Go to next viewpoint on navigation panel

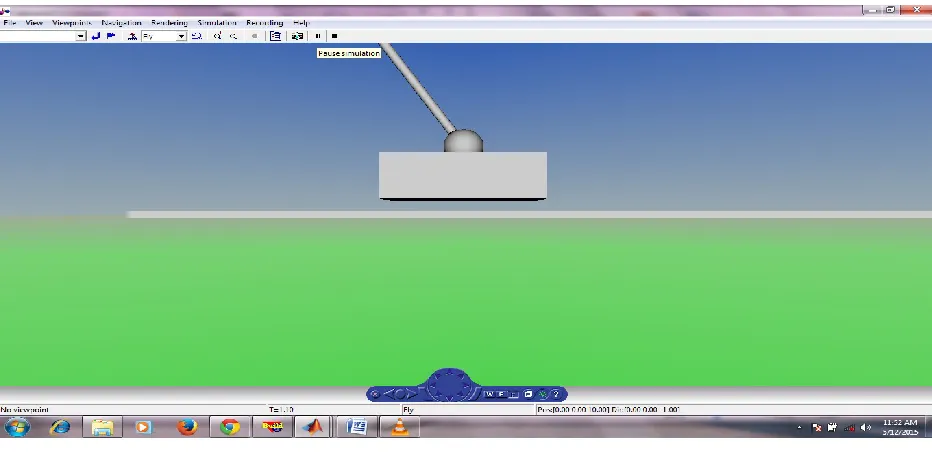411,394
